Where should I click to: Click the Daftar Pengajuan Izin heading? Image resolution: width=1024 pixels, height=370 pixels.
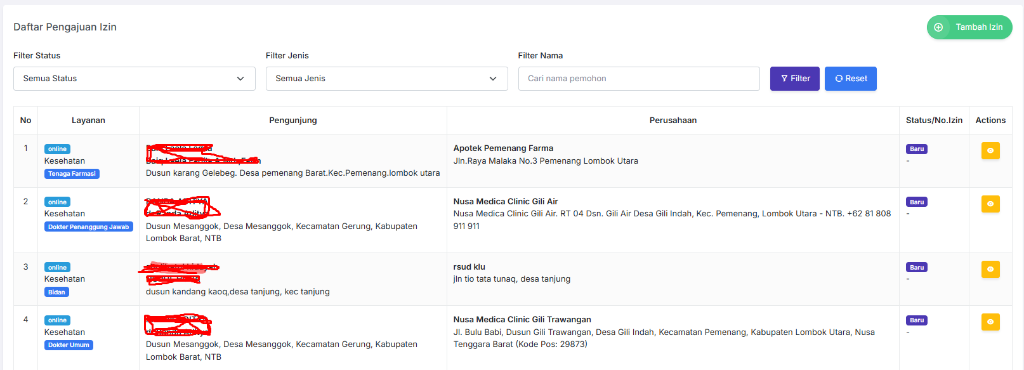click(x=65, y=27)
